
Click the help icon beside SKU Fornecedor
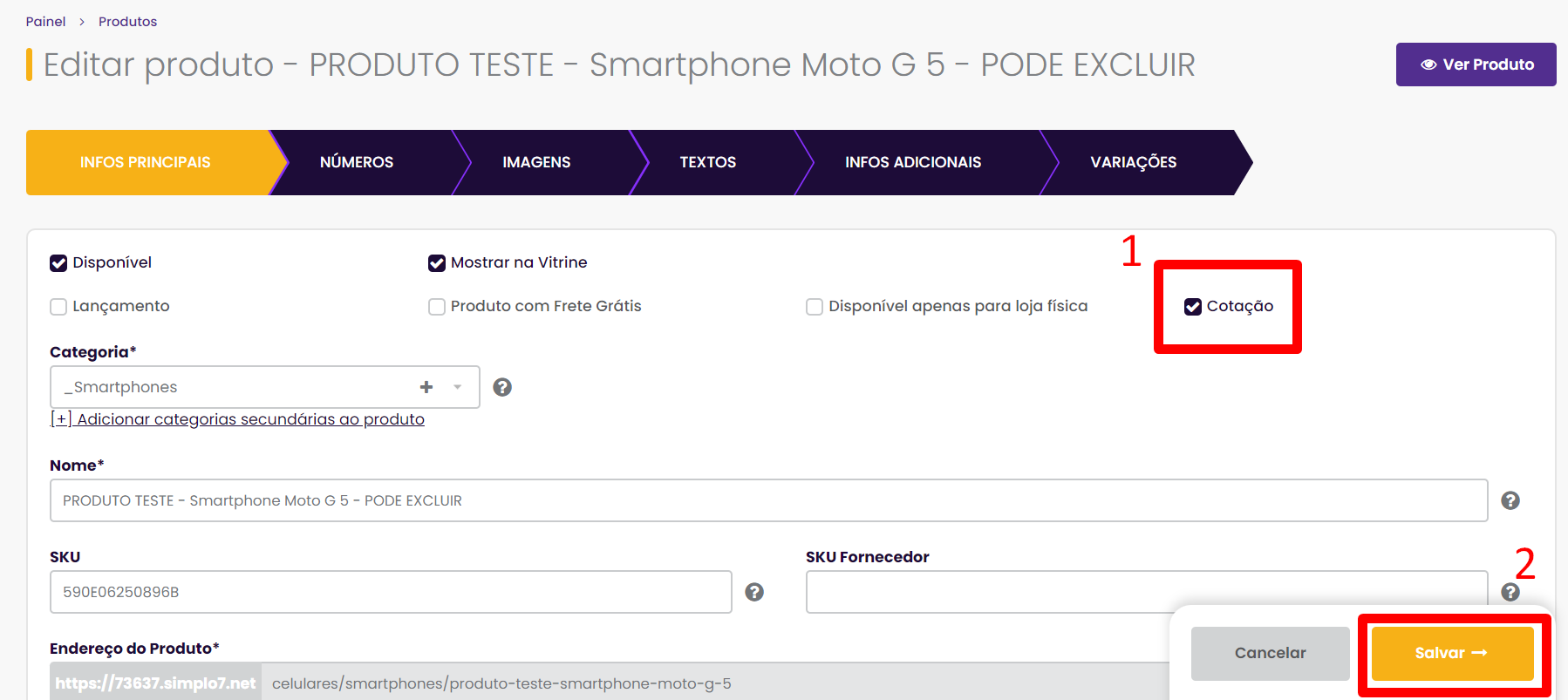(1510, 592)
